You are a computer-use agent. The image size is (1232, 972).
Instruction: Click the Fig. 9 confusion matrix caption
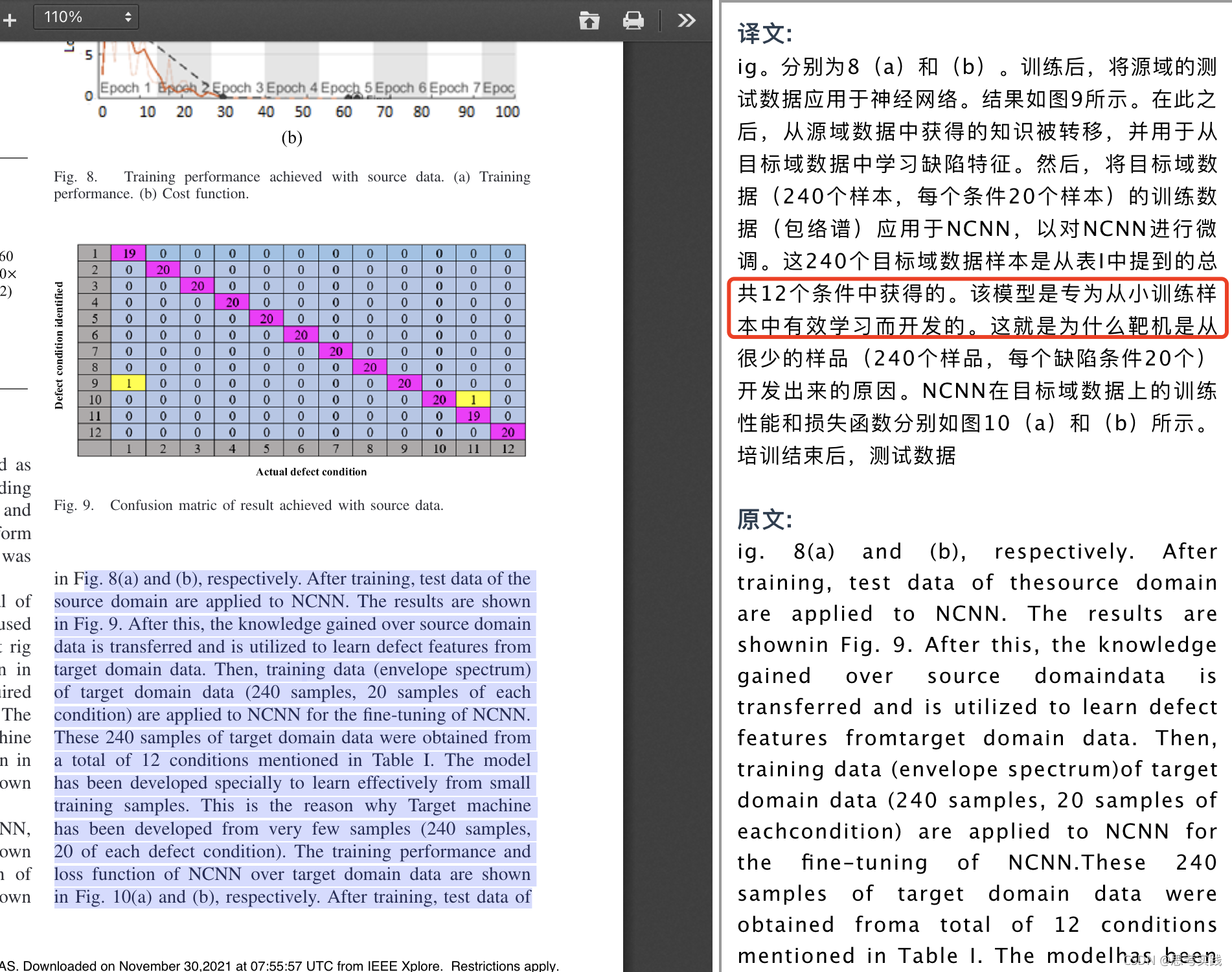pos(249,505)
